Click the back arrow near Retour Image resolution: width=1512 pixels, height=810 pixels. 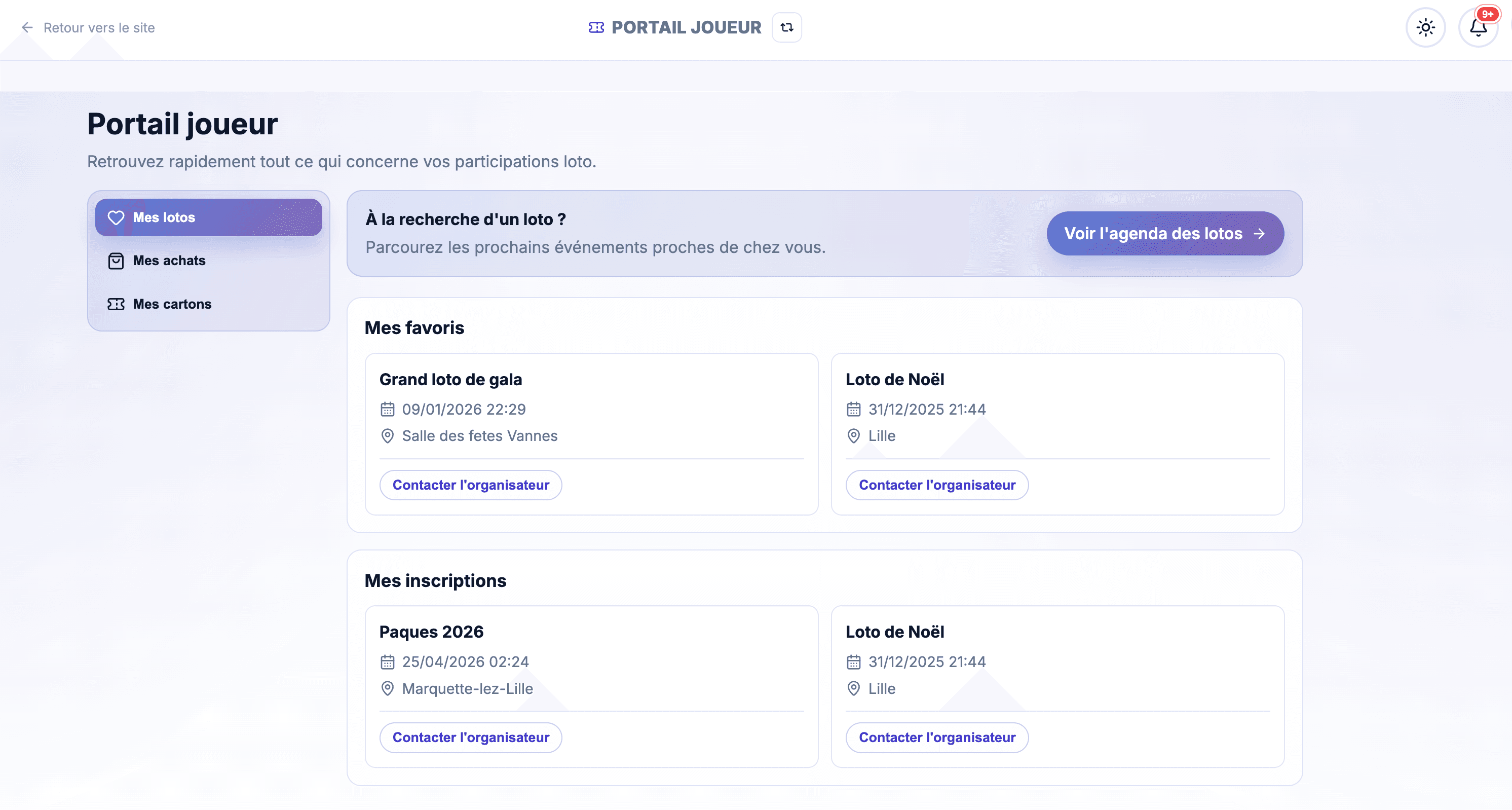click(x=27, y=27)
